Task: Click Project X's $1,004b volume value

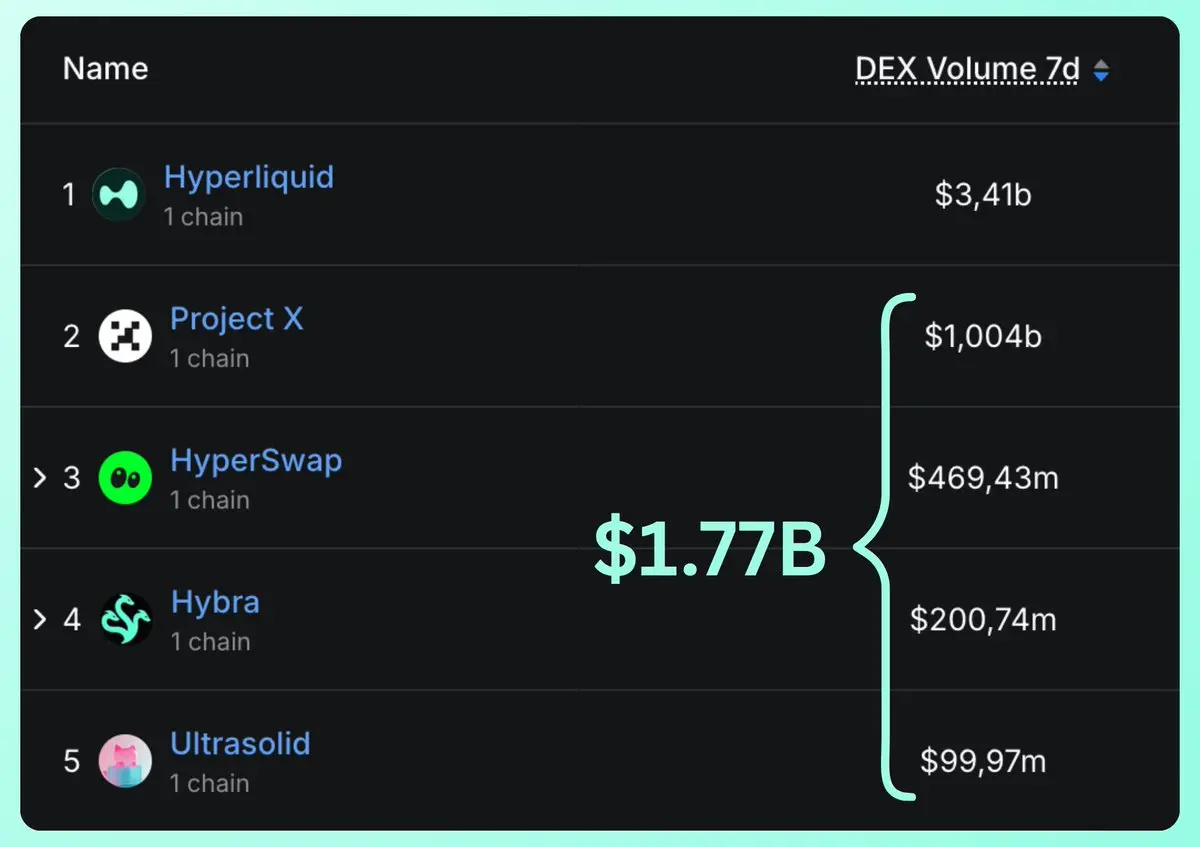Action: pyautogui.click(x=983, y=336)
